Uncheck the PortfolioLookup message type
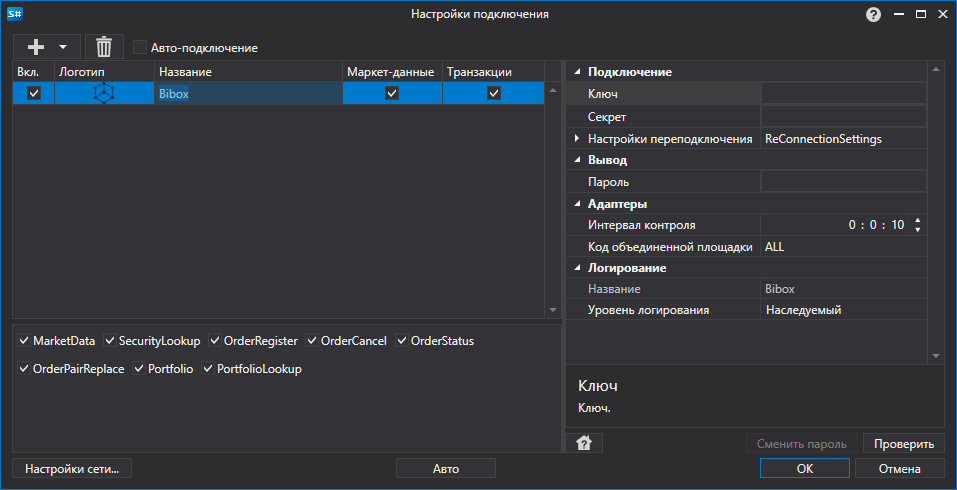 point(208,369)
